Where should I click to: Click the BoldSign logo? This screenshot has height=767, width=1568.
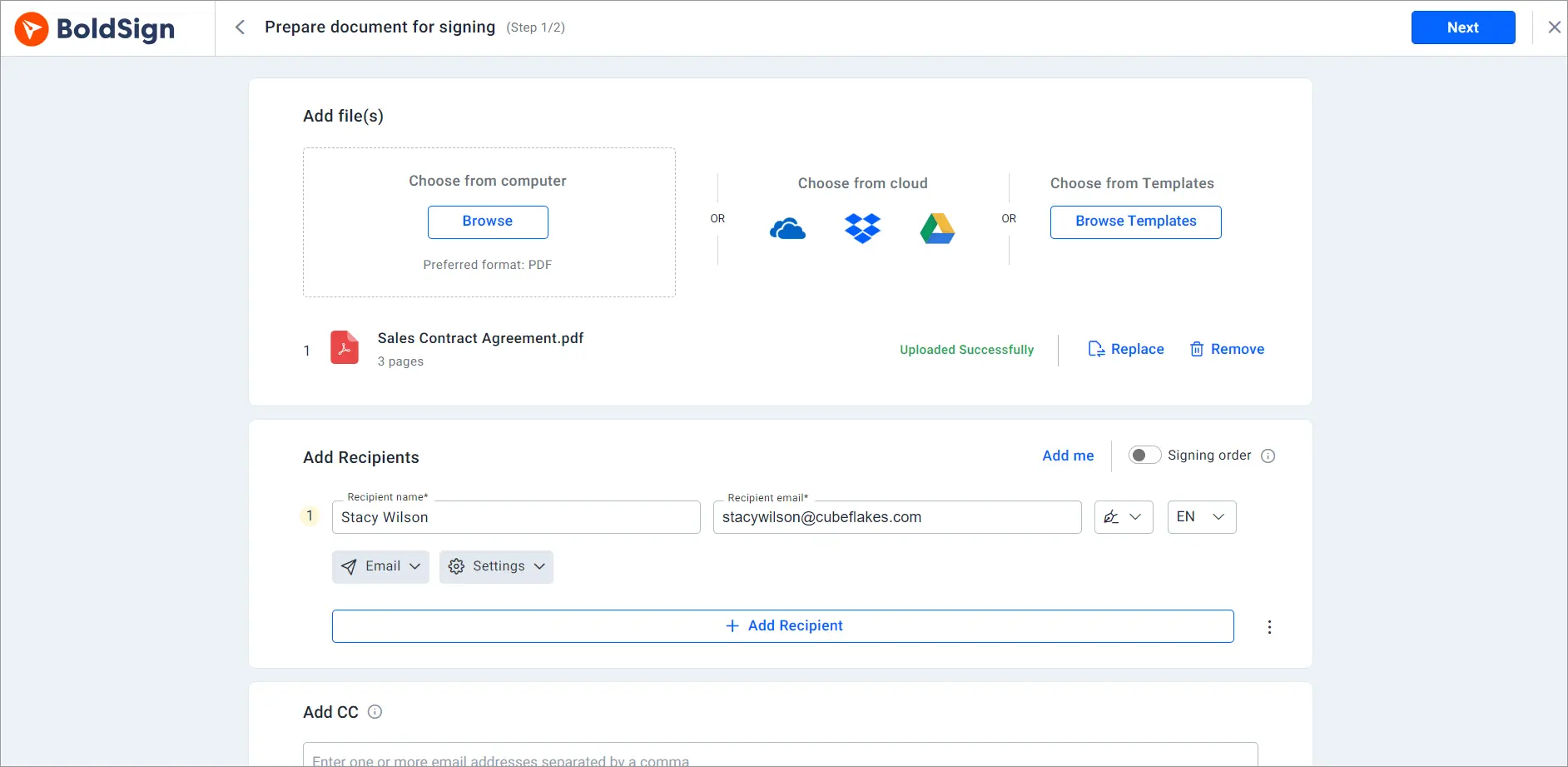point(95,29)
